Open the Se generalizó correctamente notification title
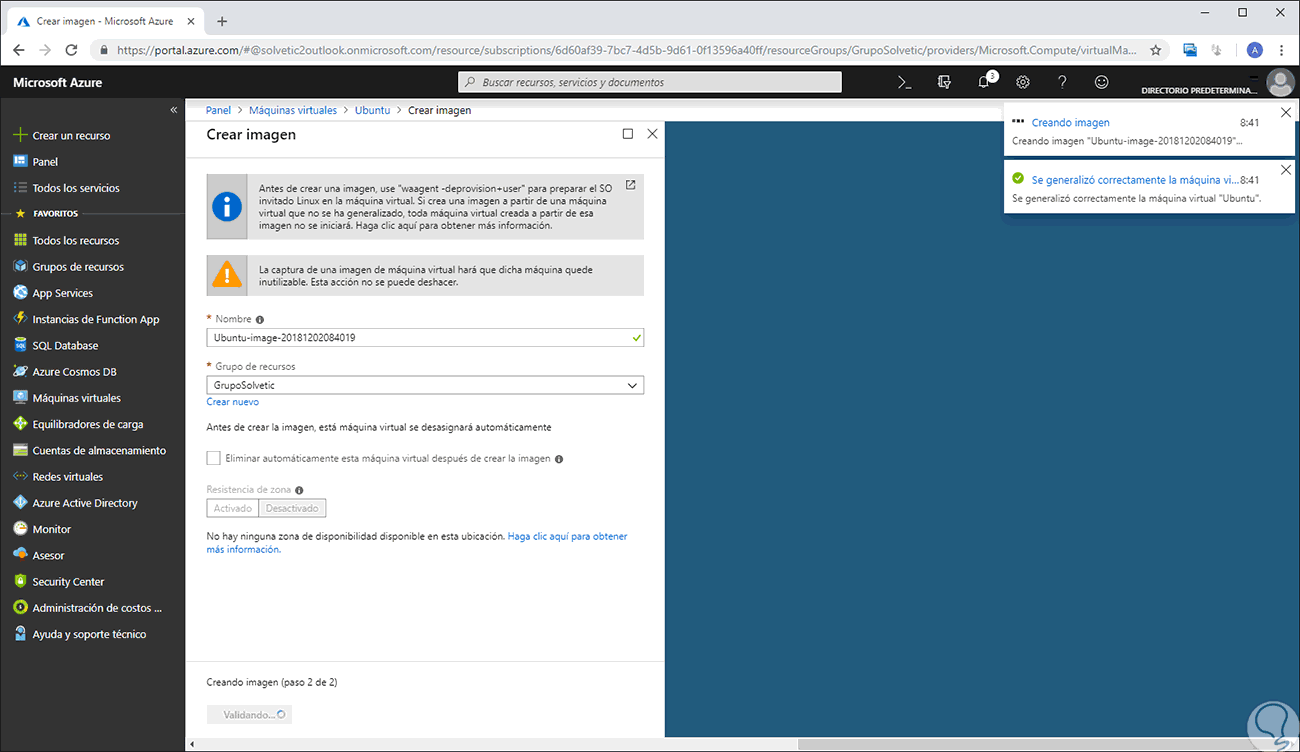1300x752 pixels. click(1133, 180)
